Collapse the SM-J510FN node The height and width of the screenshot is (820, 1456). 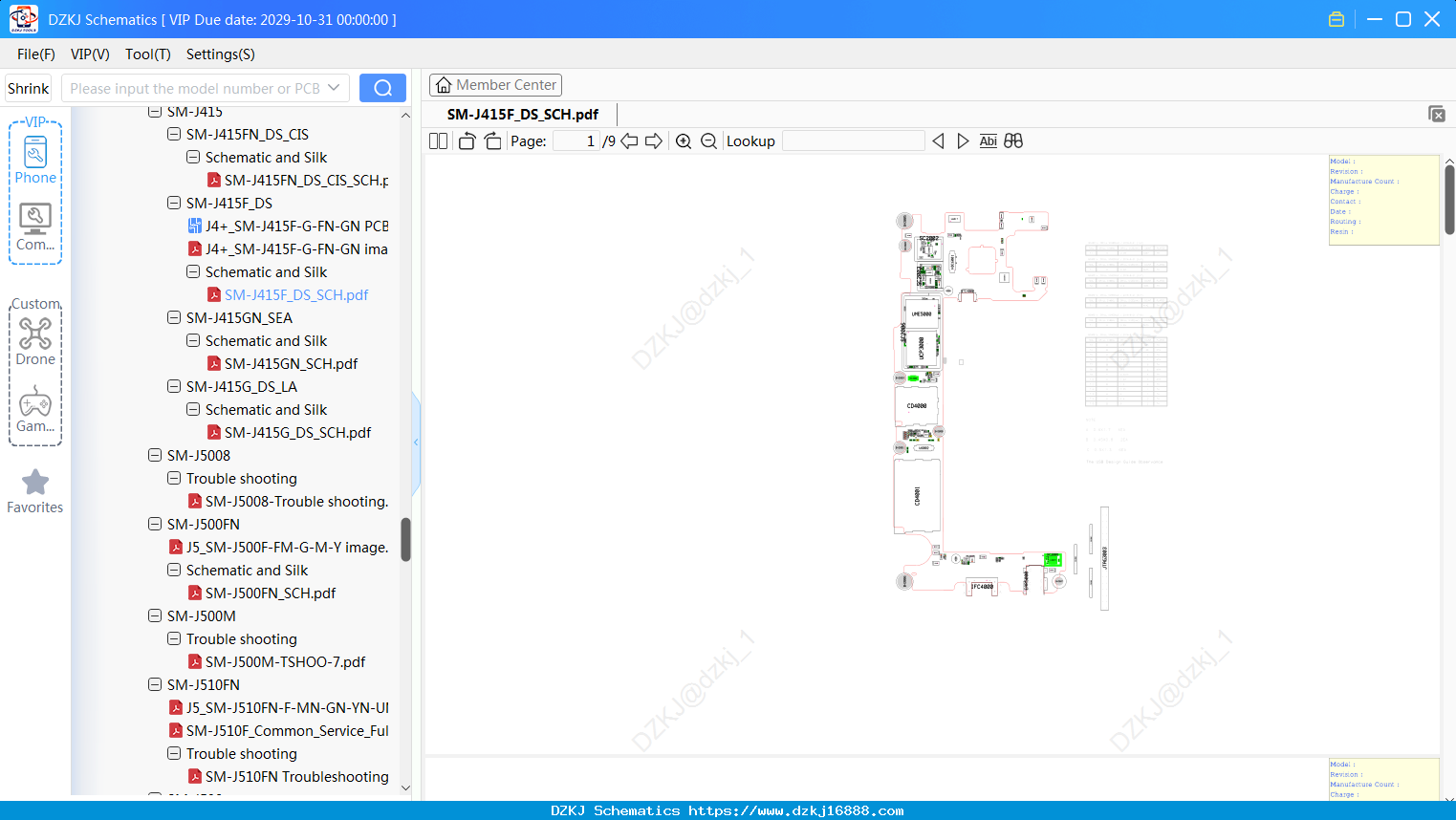[155, 685]
